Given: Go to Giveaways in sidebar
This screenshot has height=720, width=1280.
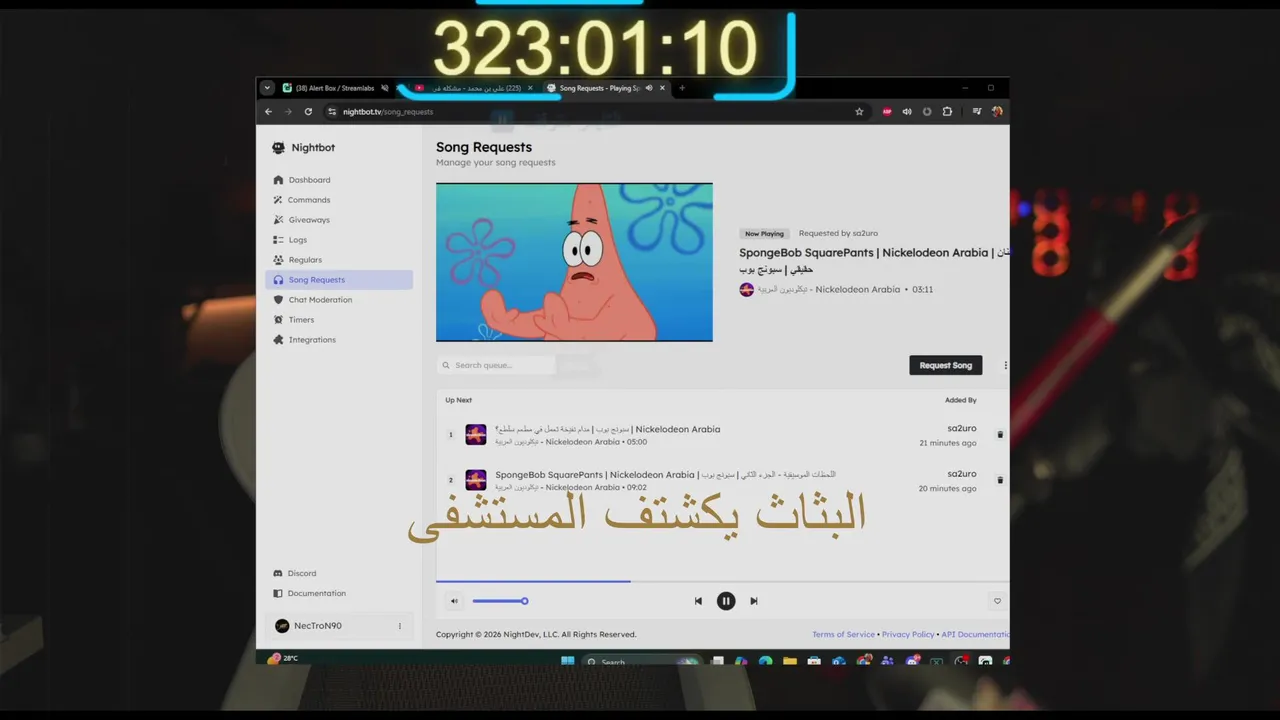Looking at the screenshot, I should (339, 220).
